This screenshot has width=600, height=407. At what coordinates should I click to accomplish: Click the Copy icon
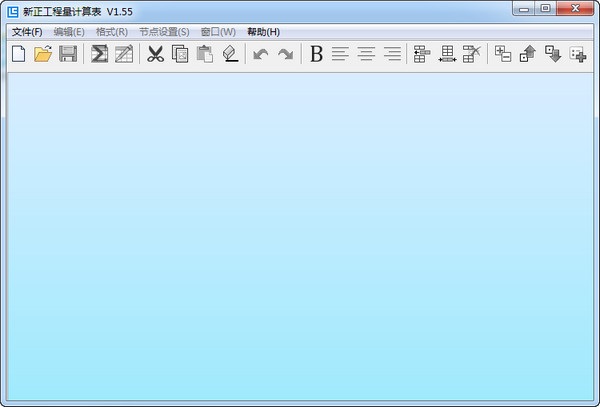click(x=180, y=54)
